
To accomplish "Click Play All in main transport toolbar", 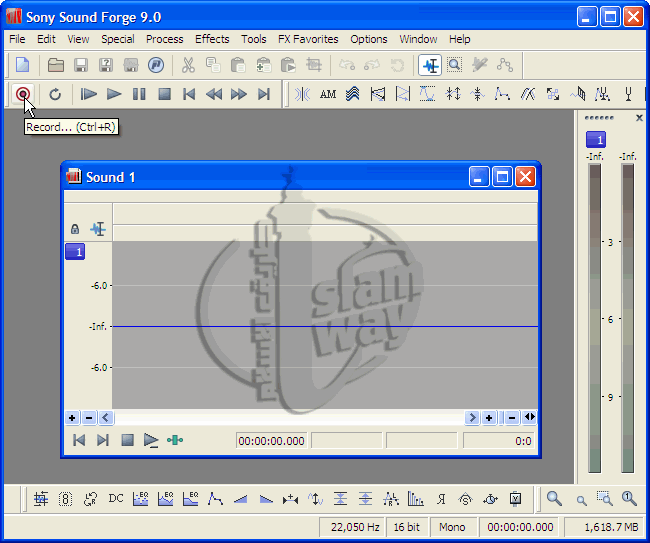I will (88, 94).
